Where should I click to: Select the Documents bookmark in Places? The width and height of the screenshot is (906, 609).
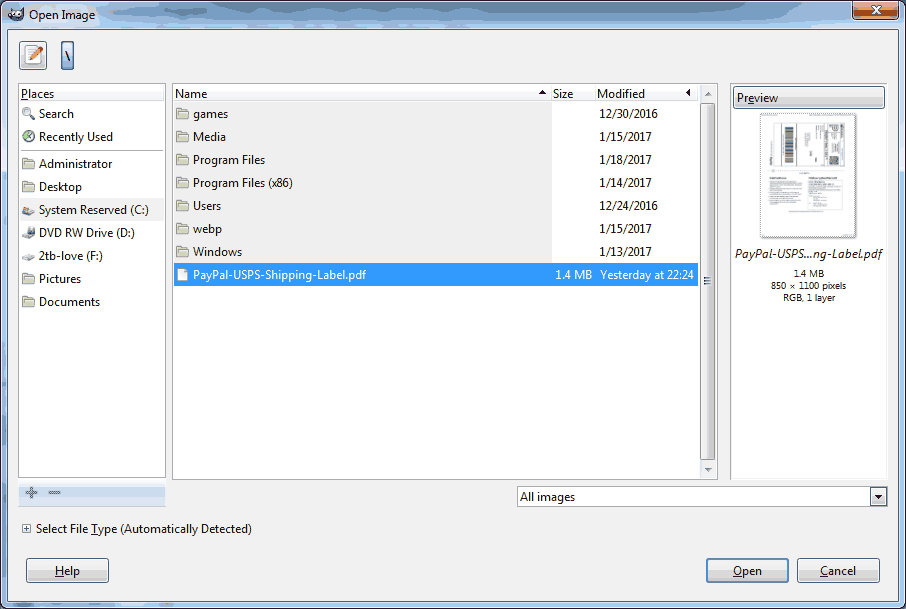point(91,302)
